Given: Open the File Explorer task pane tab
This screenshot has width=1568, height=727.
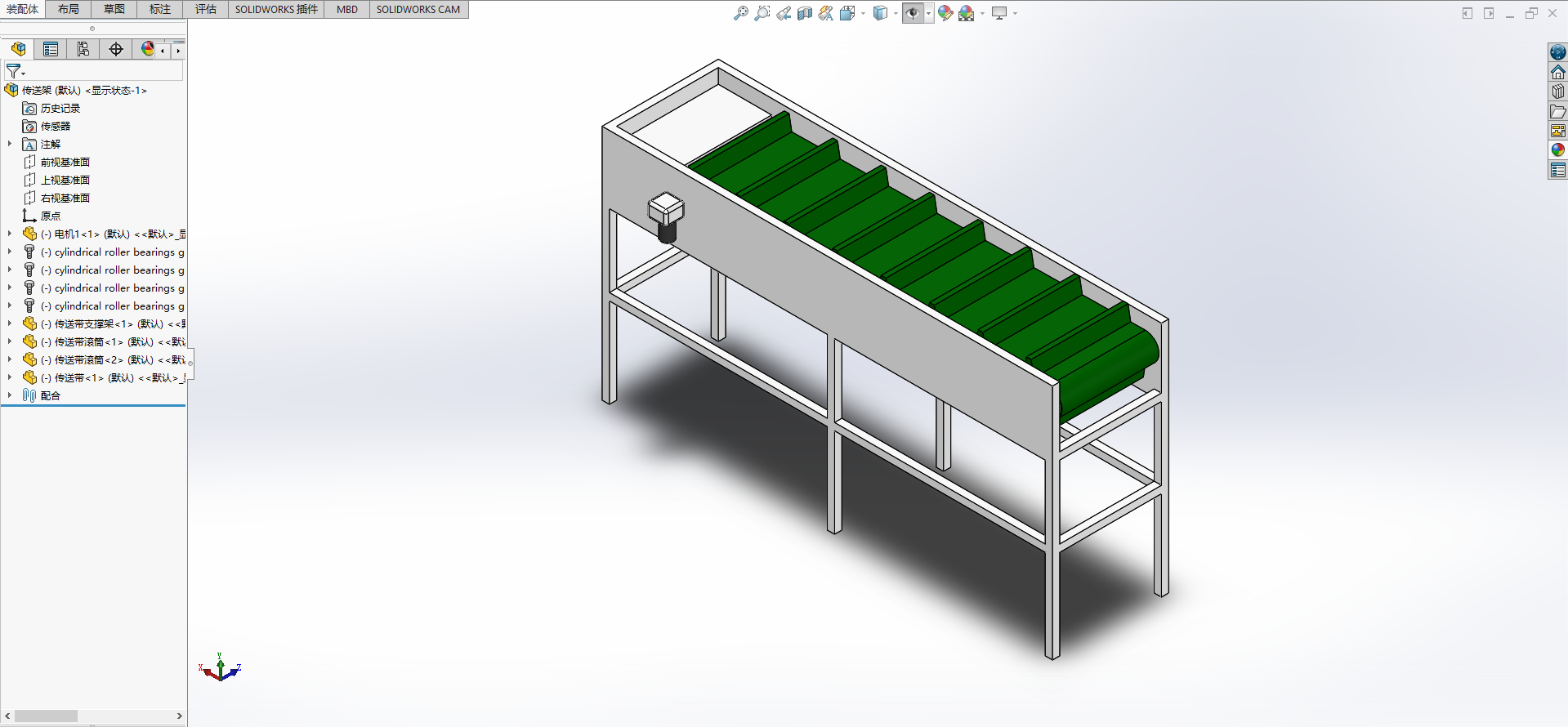Looking at the screenshot, I should point(1558,111).
